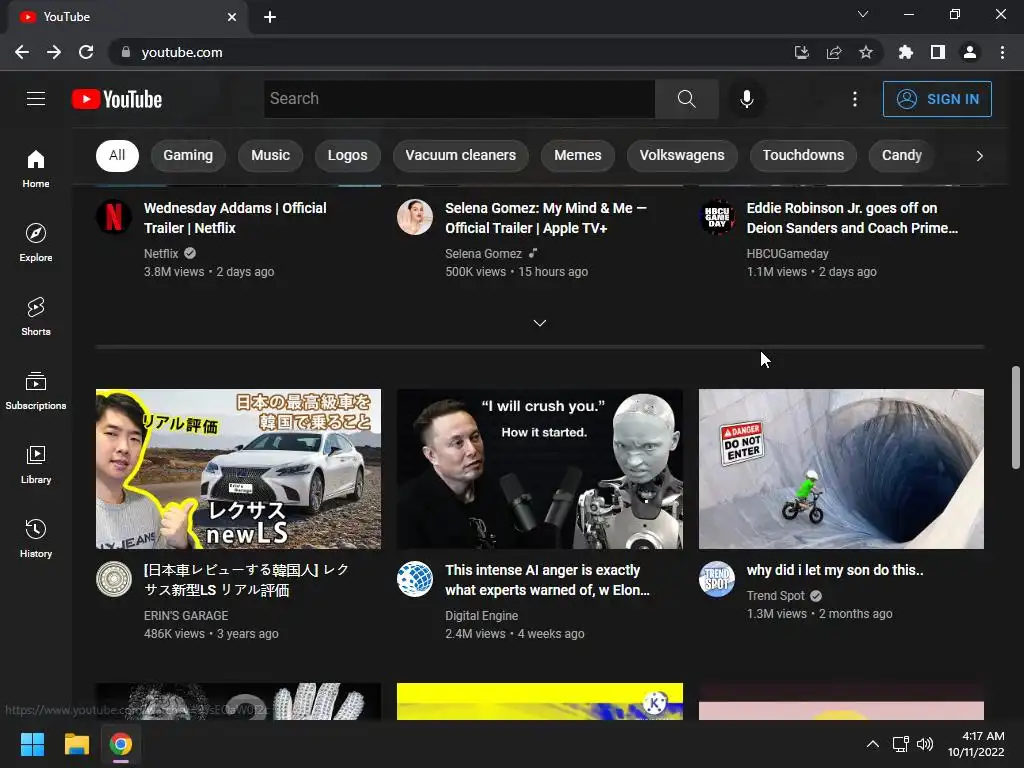Open History in the sidebar
The width and height of the screenshot is (1024, 768).
click(36, 538)
